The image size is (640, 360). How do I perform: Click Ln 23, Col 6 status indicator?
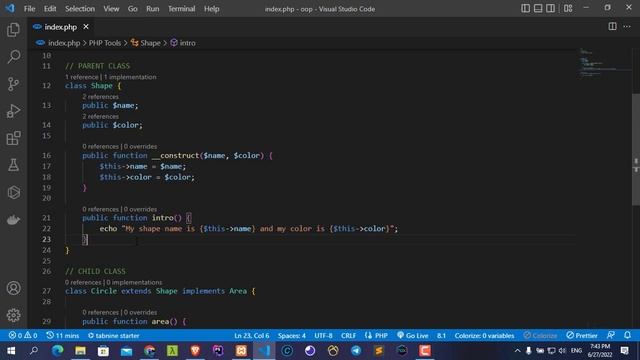coord(251,336)
